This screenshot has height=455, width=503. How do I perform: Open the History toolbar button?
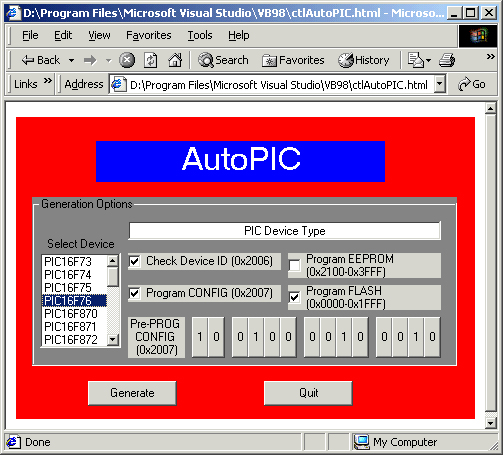click(364, 60)
